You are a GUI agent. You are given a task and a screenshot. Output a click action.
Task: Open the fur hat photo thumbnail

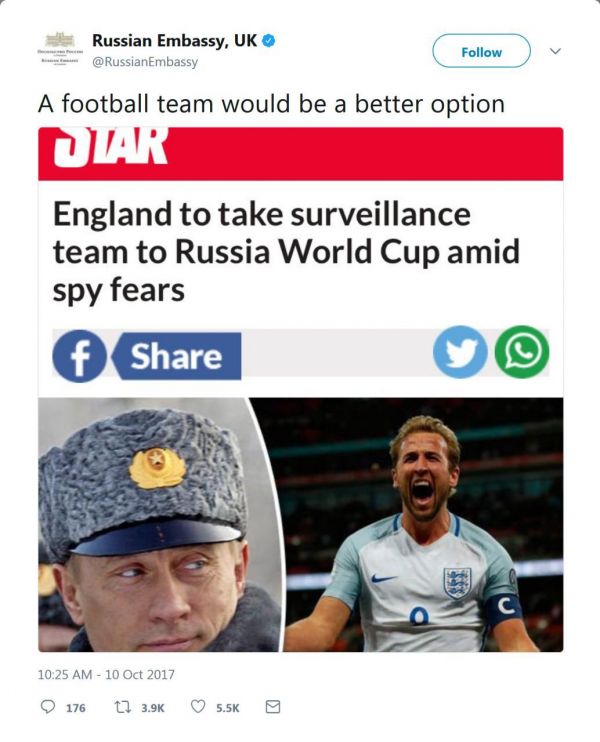pyautogui.click(x=161, y=524)
